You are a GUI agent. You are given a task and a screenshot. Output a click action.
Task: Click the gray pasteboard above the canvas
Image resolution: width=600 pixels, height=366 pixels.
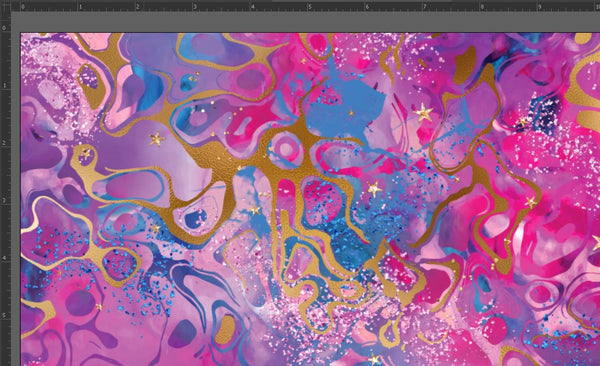[x=306, y=22]
